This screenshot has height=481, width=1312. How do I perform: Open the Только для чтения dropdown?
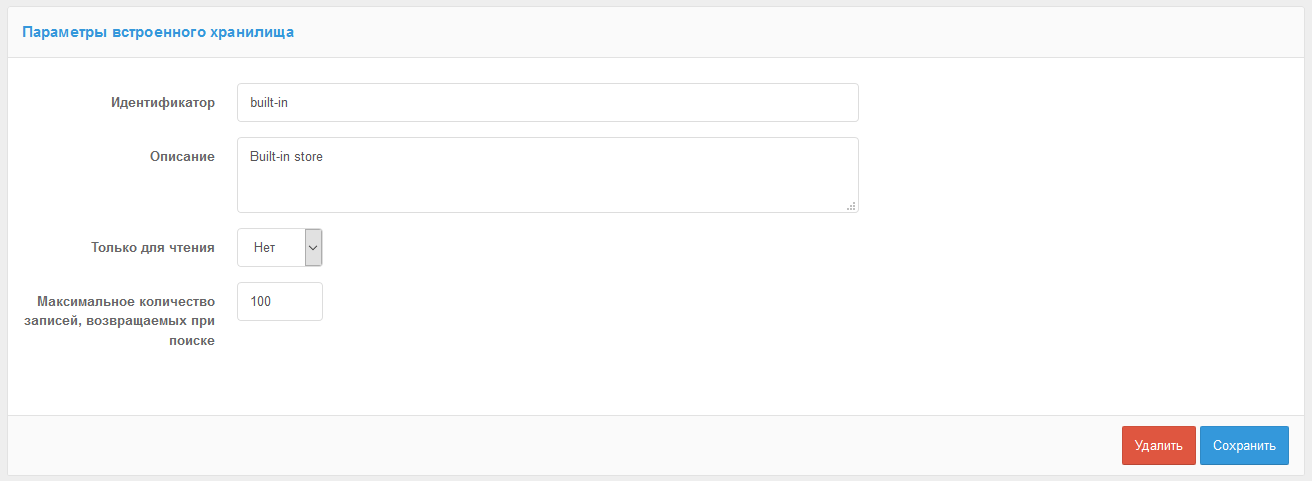click(279, 247)
